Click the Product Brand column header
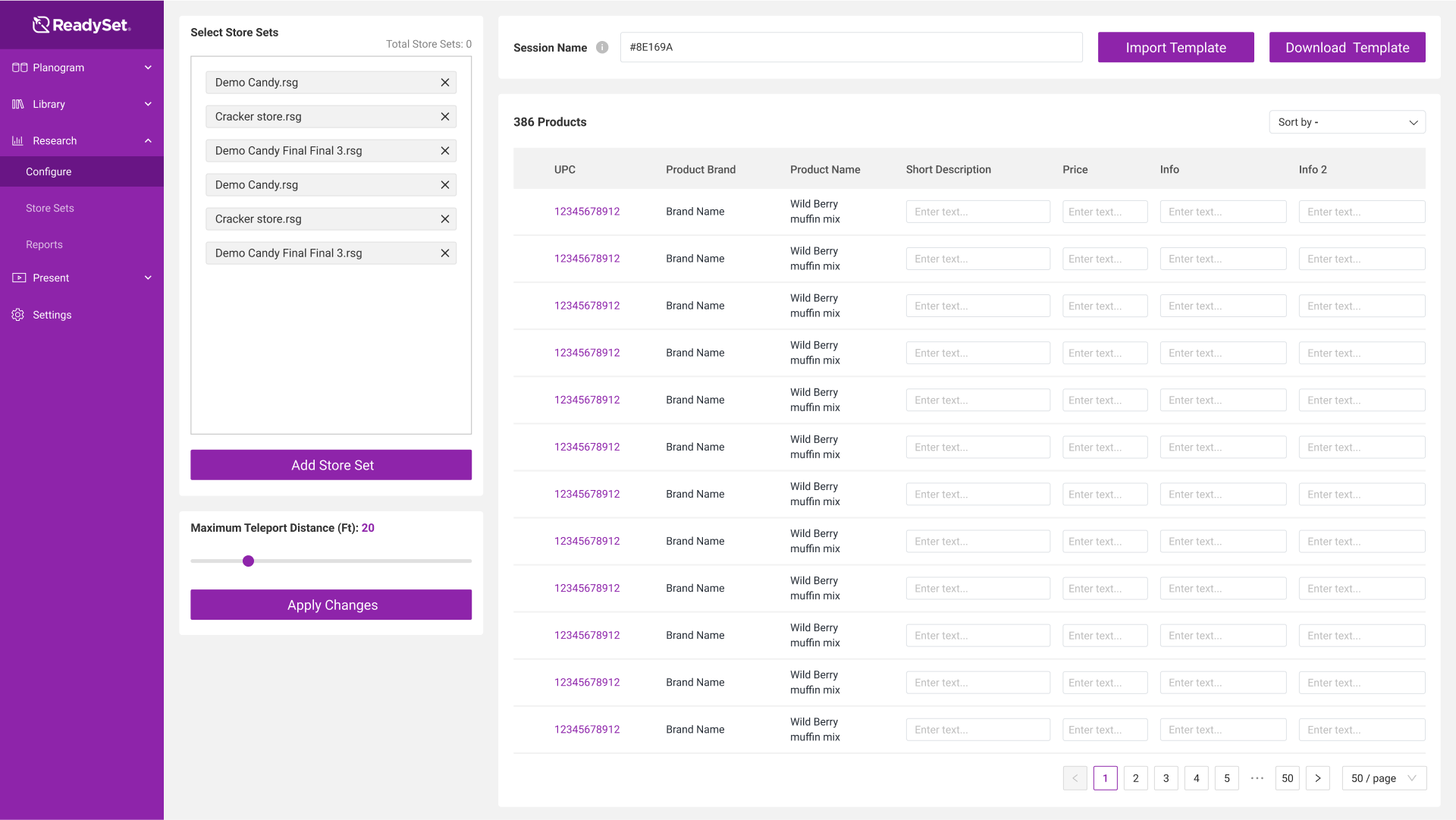Viewport: 1456px width, 820px height. coord(700,169)
